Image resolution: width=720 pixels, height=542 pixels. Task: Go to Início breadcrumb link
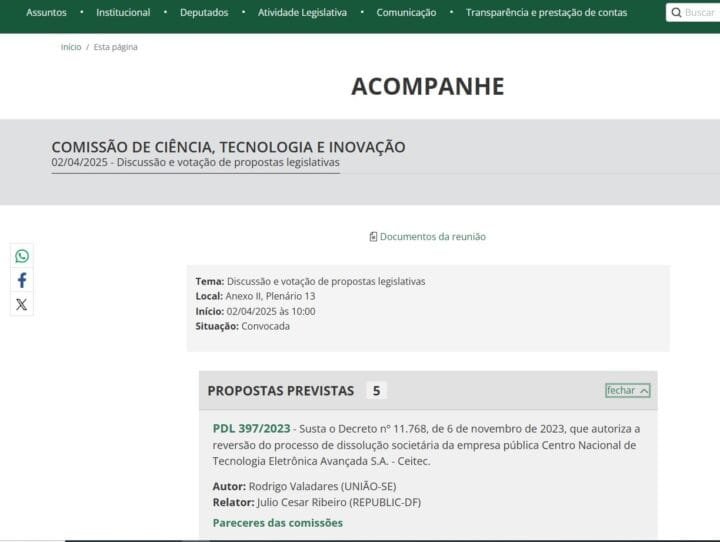pos(71,47)
